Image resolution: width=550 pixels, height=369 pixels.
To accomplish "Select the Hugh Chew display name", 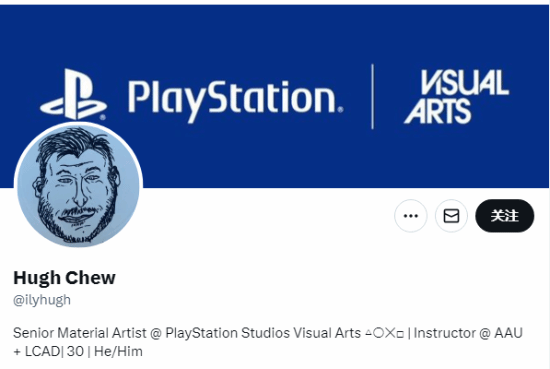I will (x=64, y=278).
